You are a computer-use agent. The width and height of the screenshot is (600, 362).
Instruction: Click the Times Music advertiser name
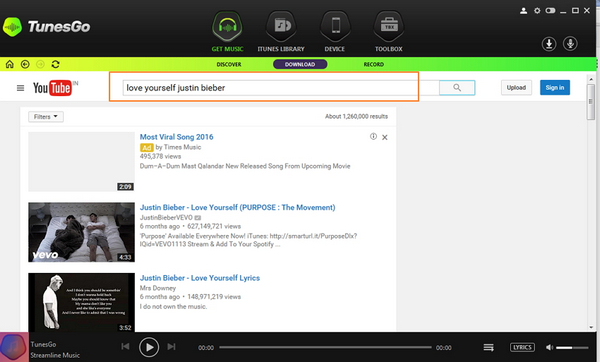pos(182,147)
